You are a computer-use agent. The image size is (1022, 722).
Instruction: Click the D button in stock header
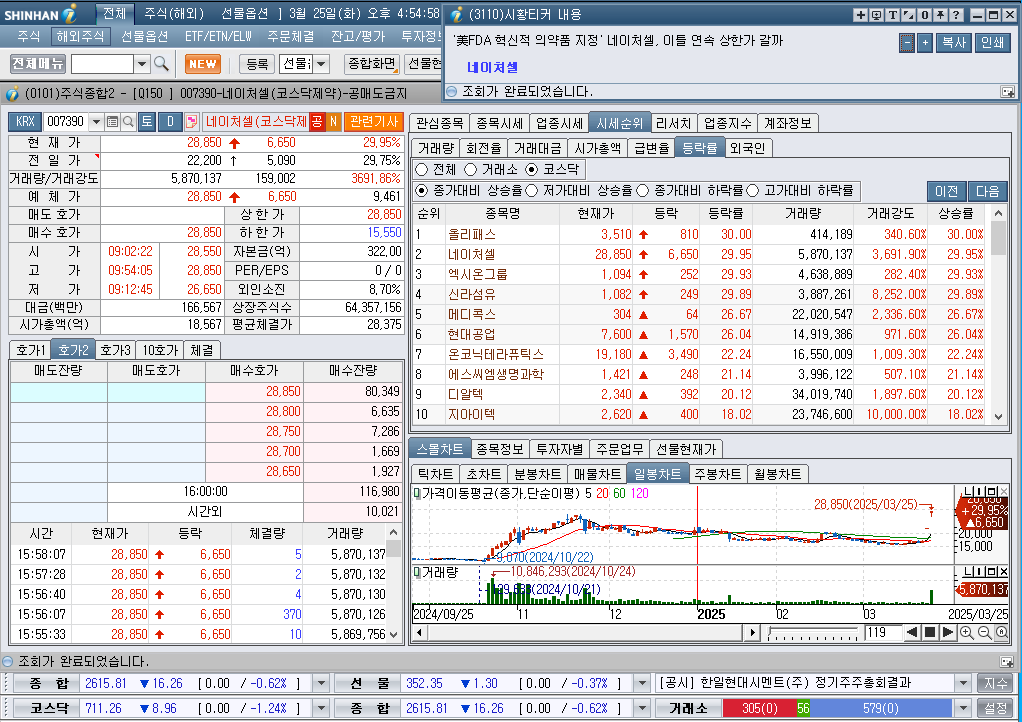(170, 122)
